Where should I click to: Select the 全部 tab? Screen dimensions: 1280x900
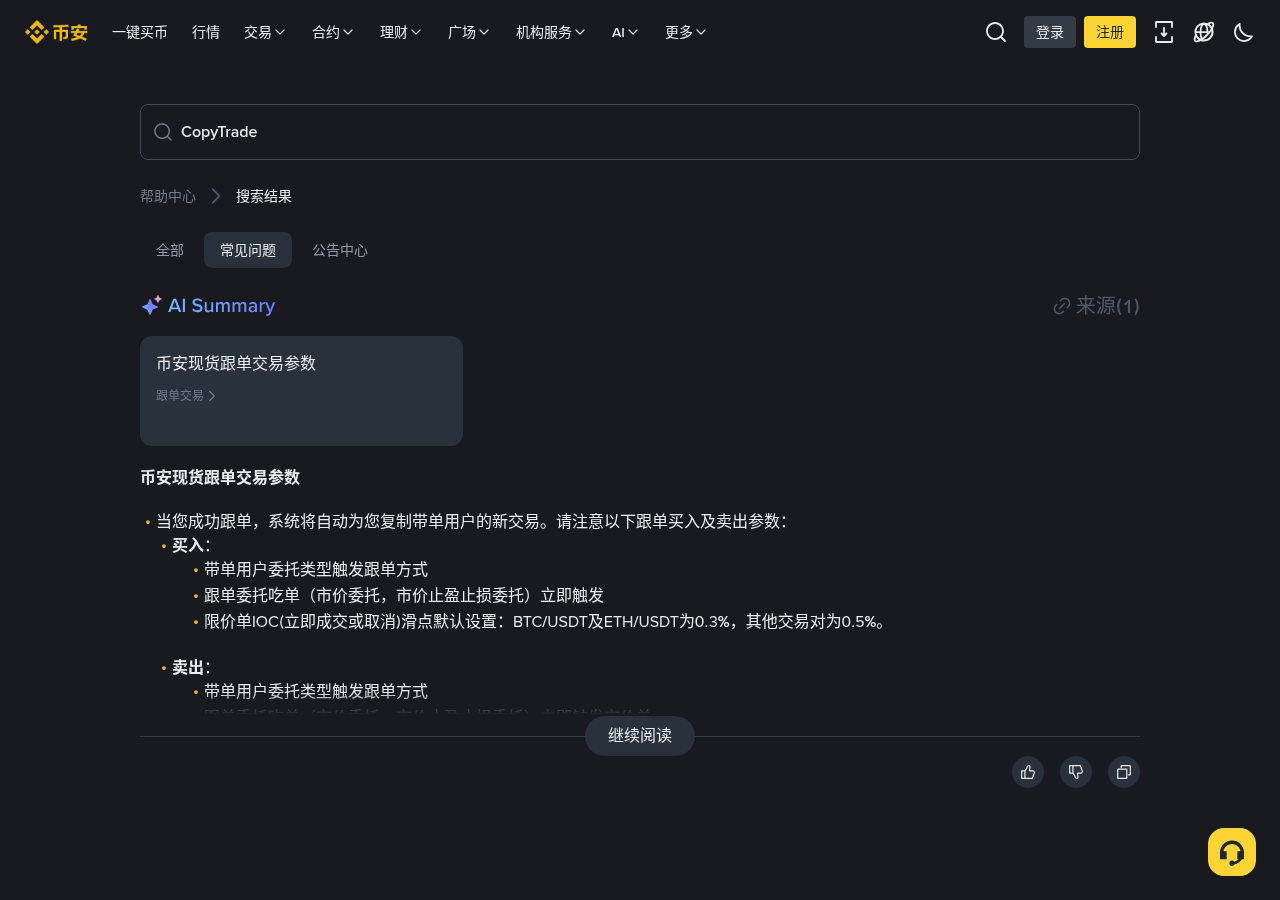[x=170, y=250]
